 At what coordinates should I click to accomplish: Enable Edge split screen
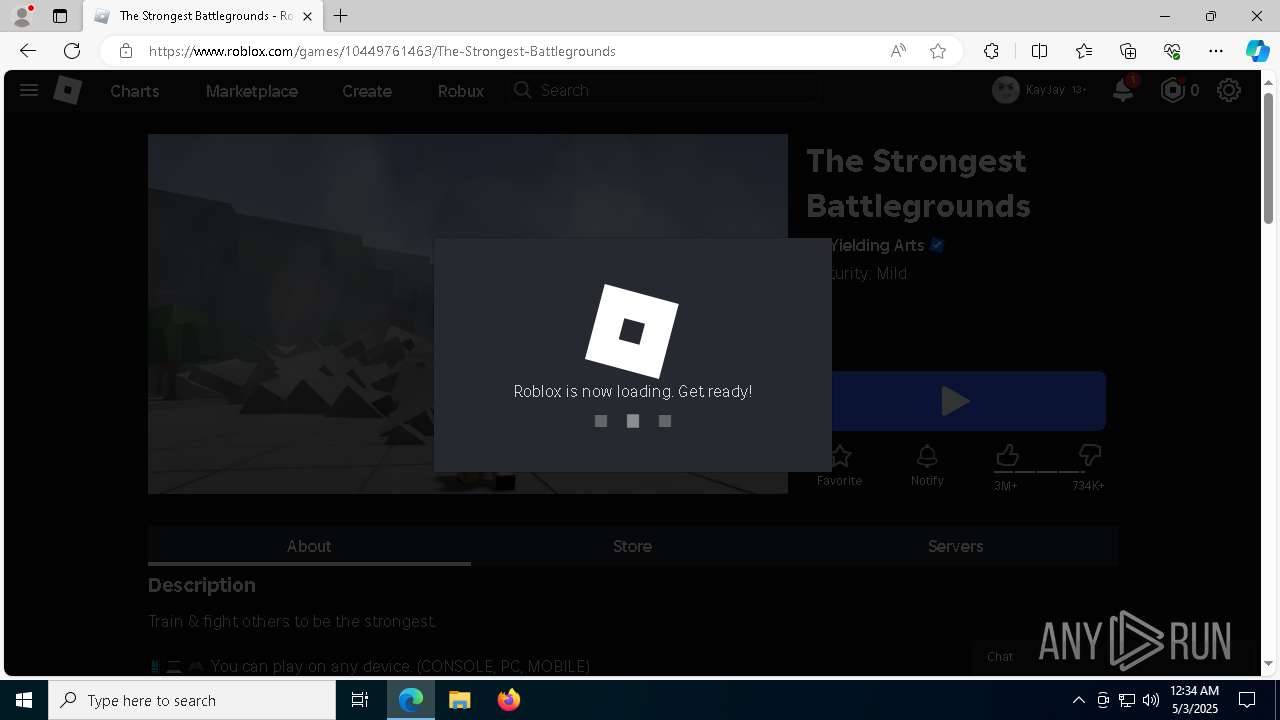click(x=1039, y=51)
